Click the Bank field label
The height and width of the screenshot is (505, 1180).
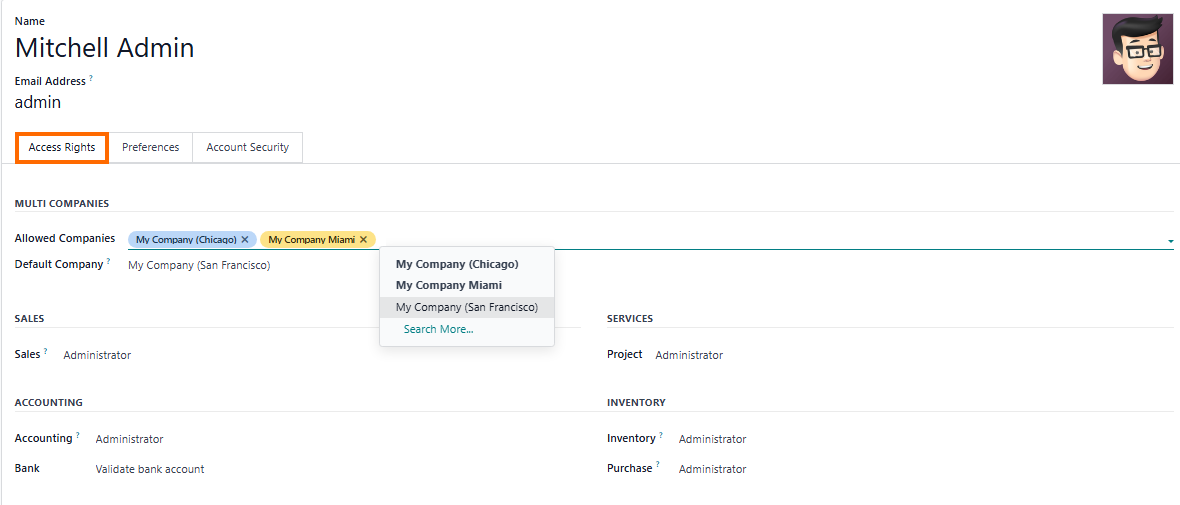pyautogui.click(x=27, y=468)
